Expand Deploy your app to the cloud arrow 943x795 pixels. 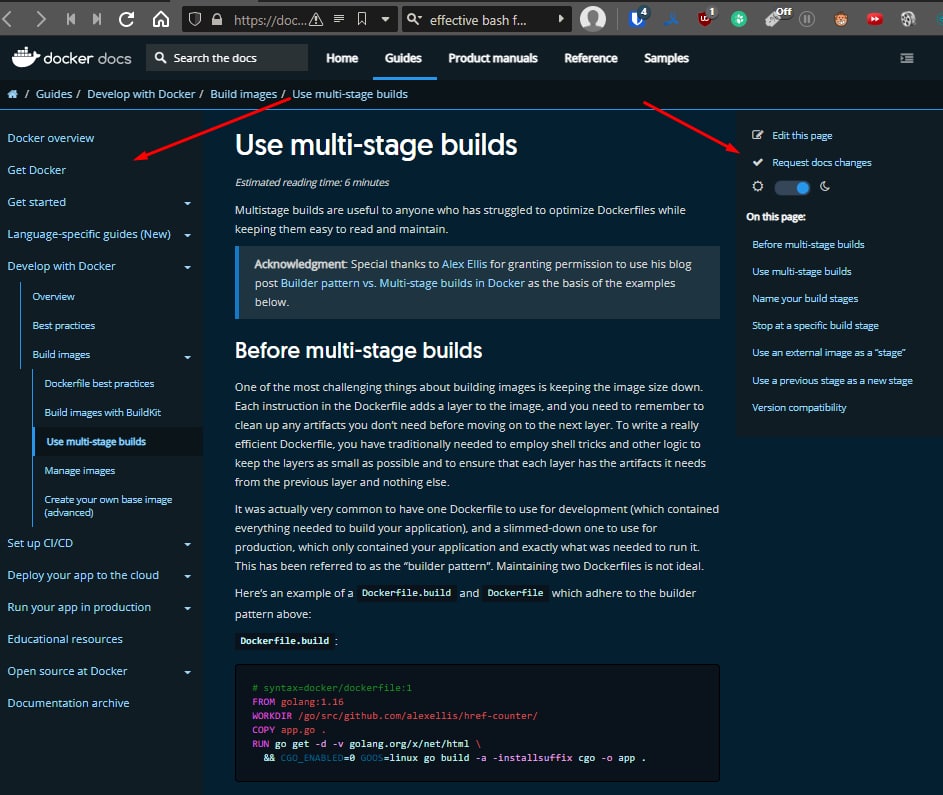click(x=188, y=576)
